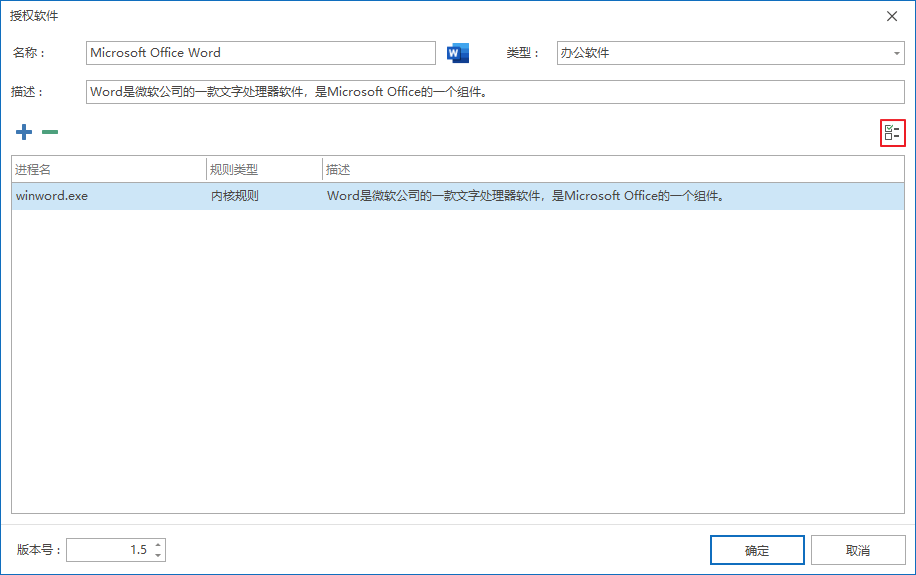
Task: Click the 内核规则 rule type cell
Action: [x=265, y=196]
